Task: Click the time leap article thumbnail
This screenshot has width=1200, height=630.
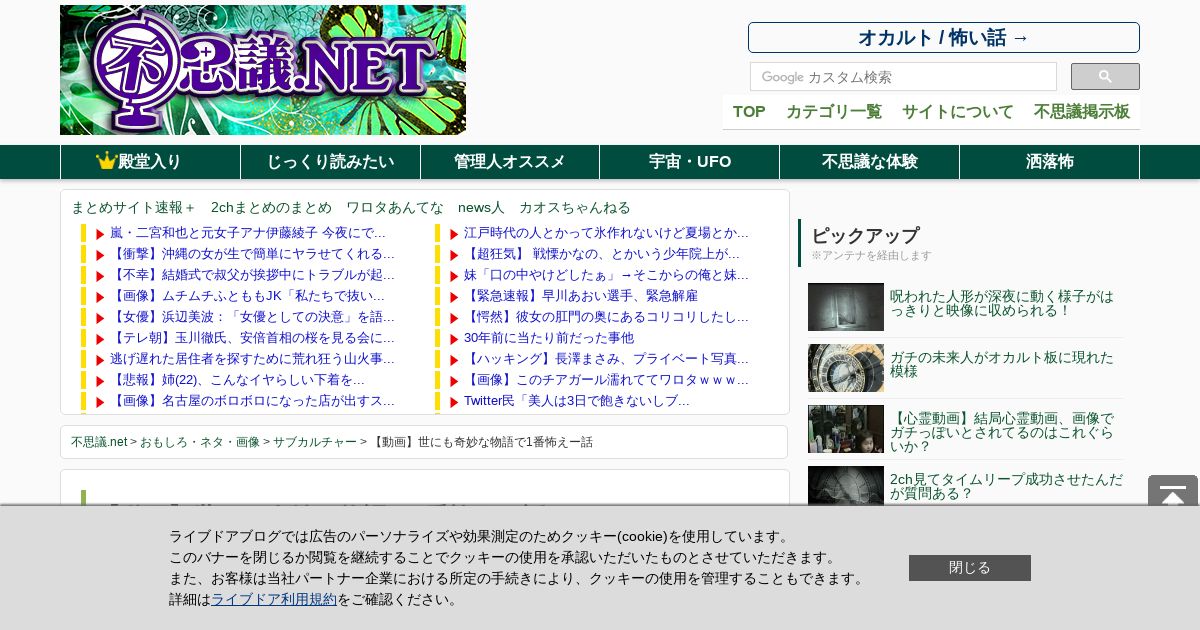Action: 846,486
